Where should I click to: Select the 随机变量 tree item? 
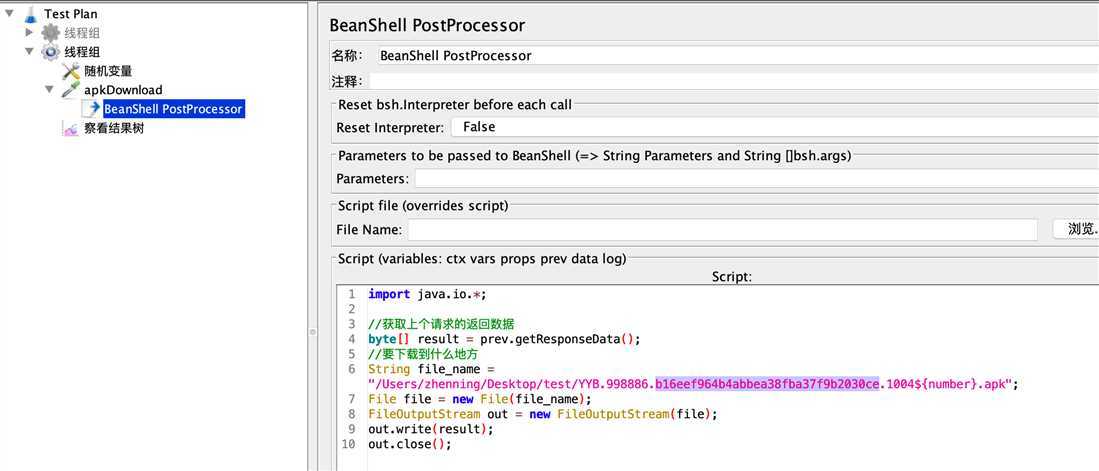click(x=108, y=70)
